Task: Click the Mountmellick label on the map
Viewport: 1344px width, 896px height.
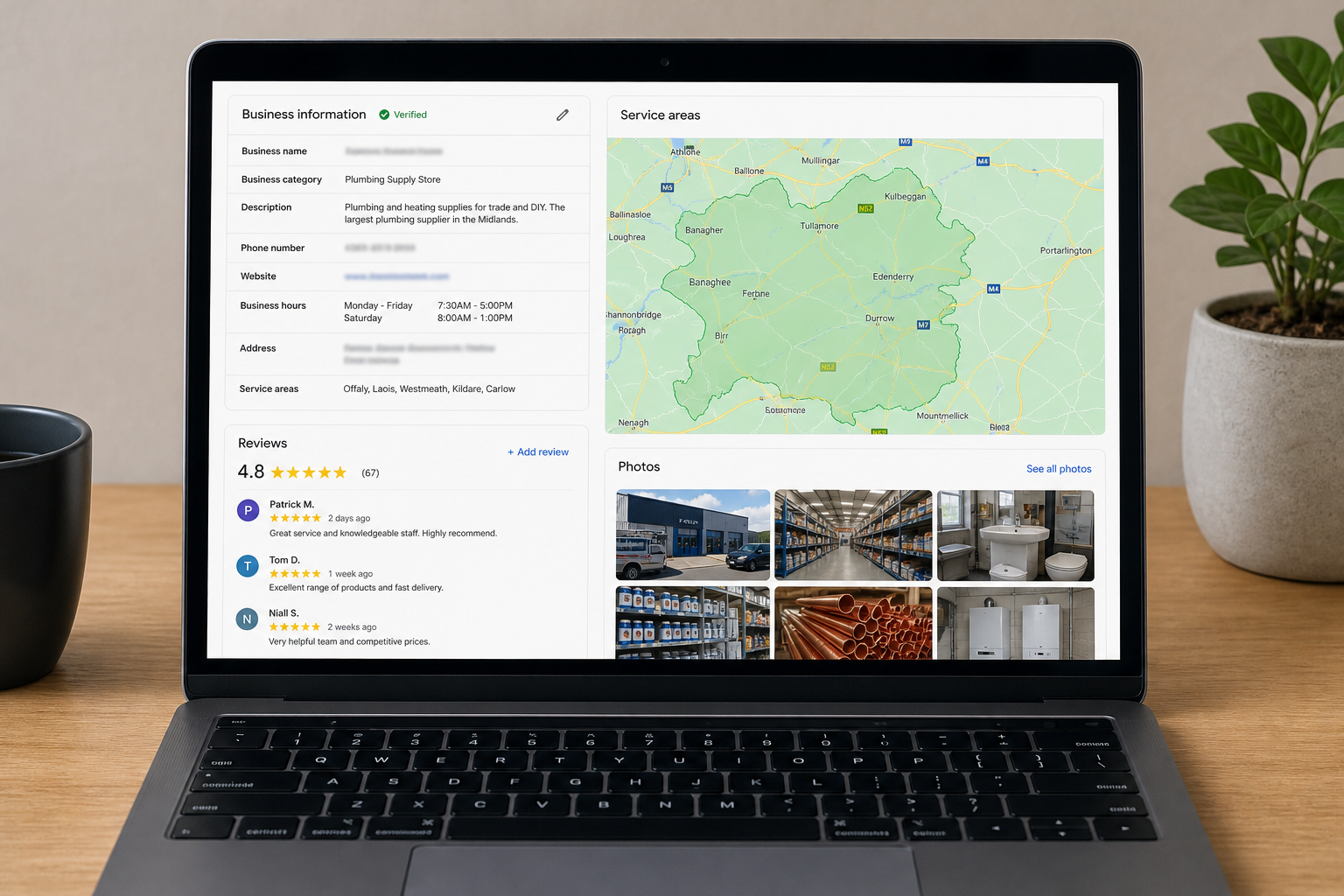Action: pyautogui.click(x=942, y=416)
